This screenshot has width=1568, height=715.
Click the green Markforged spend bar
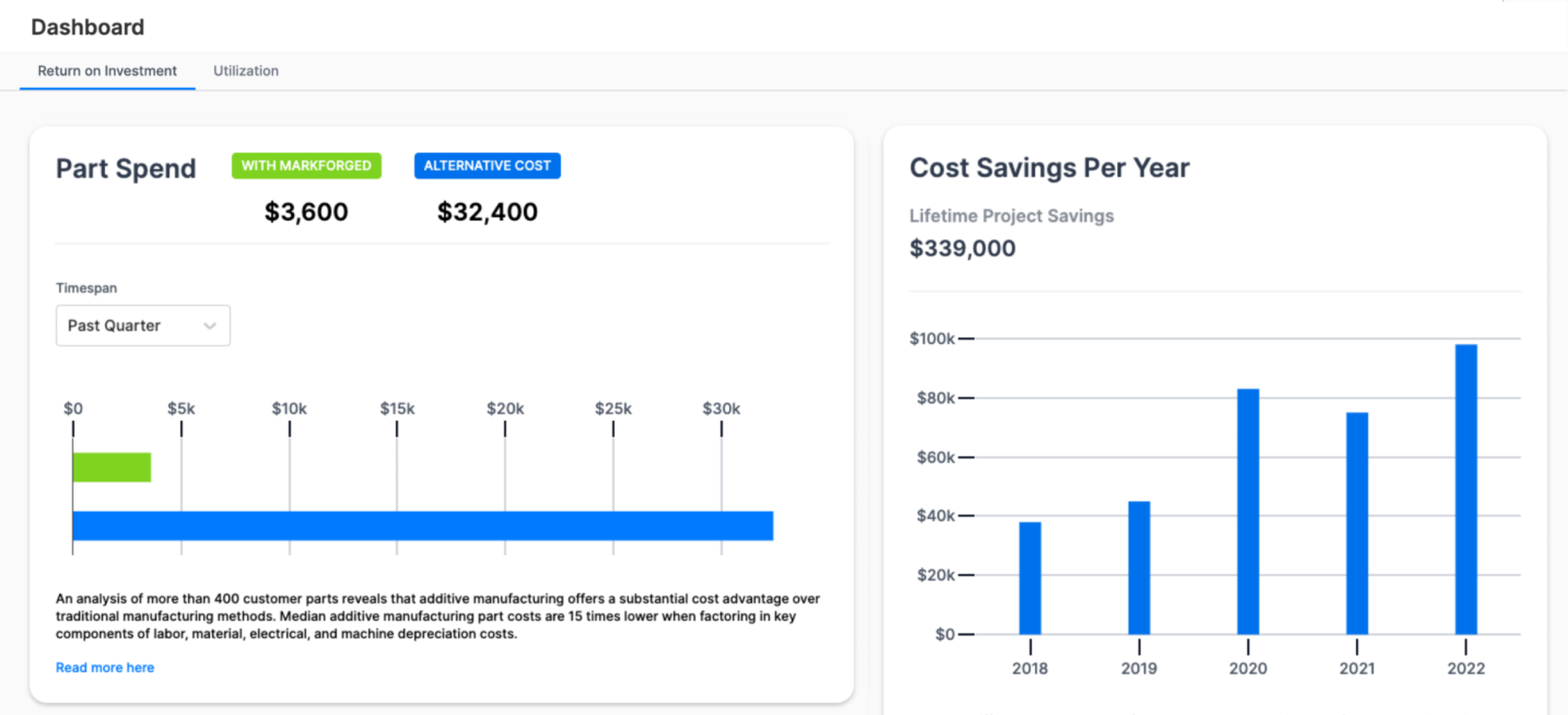tap(112, 467)
